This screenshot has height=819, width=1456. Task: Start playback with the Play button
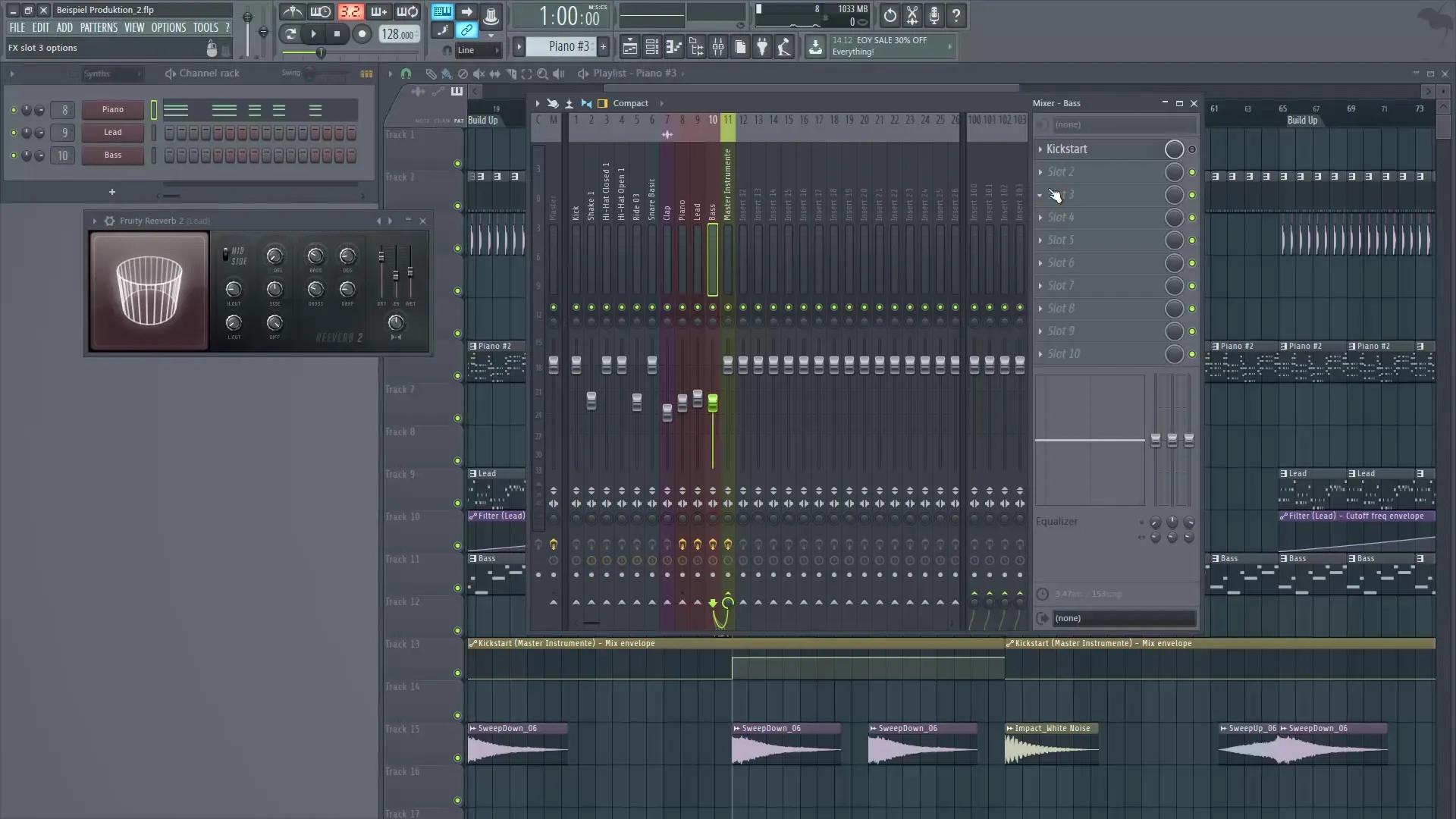coord(314,33)
